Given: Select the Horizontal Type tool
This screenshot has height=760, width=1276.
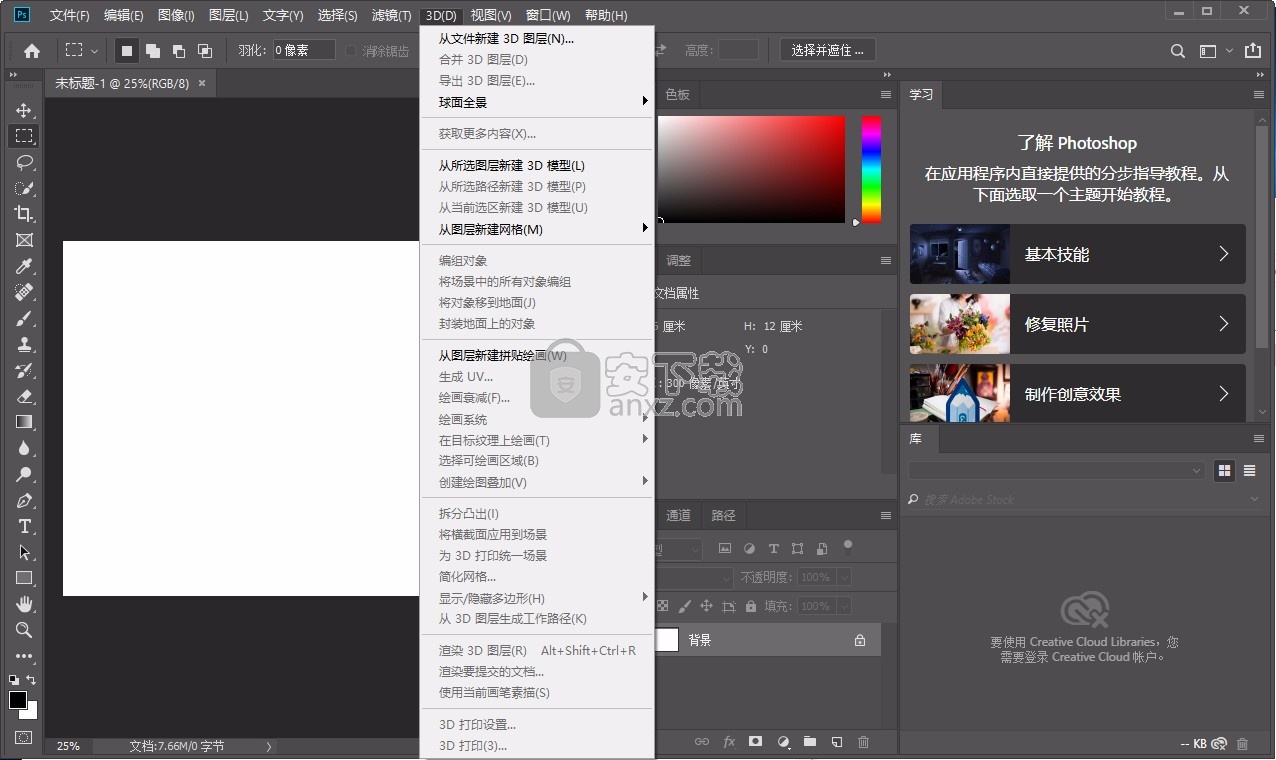Looking at the screenshot, I should pos(24,526).
